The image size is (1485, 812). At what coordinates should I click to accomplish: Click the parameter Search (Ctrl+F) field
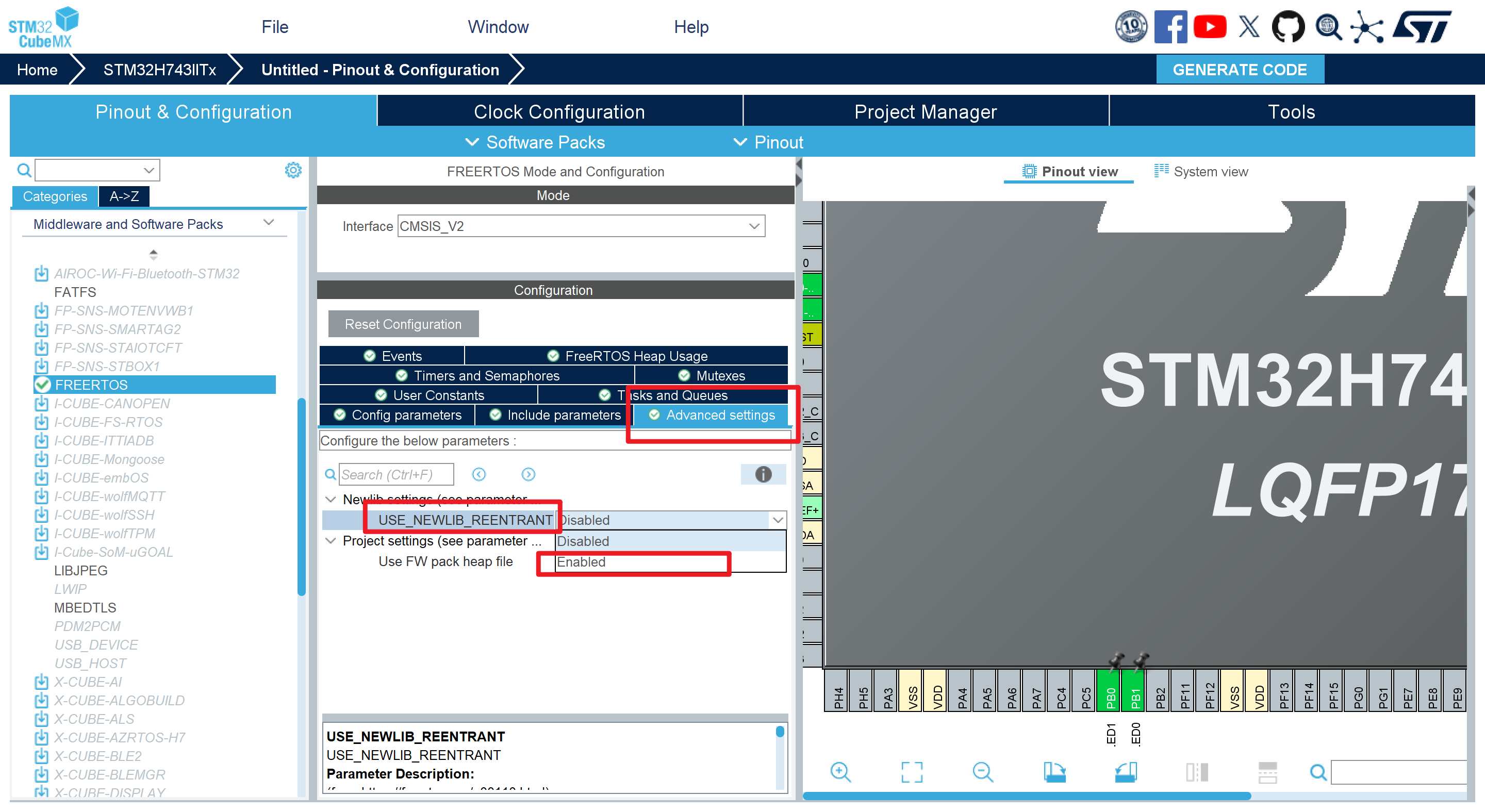(x=396, y=474)
